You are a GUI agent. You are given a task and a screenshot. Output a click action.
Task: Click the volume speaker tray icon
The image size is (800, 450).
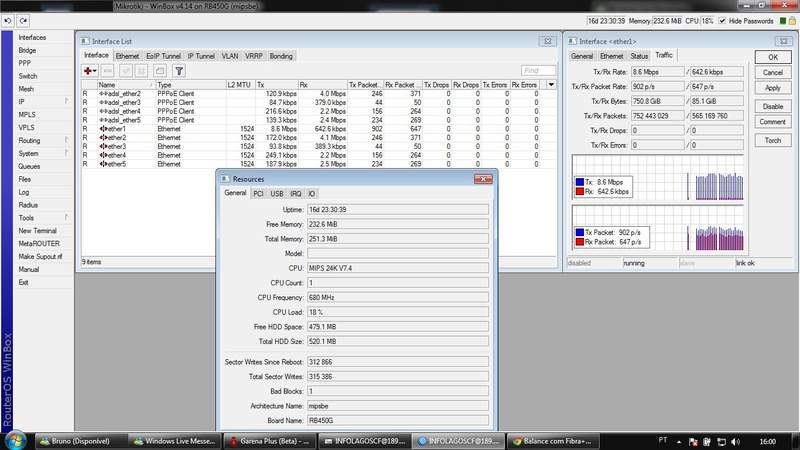tap(735, 442)
